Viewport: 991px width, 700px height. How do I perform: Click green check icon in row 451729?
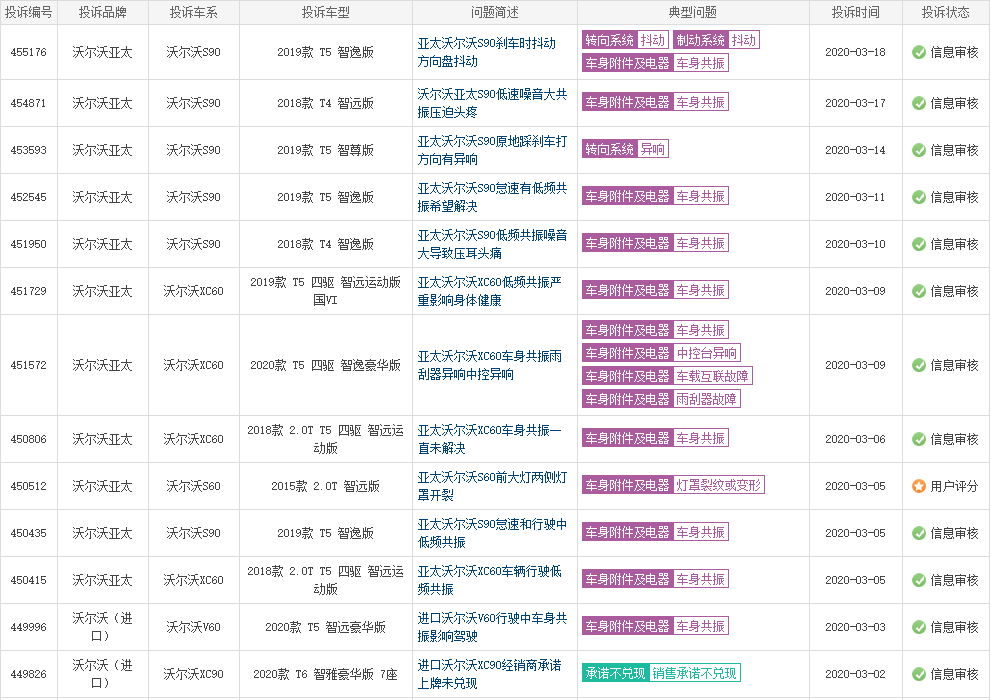(x=919, y=291)
